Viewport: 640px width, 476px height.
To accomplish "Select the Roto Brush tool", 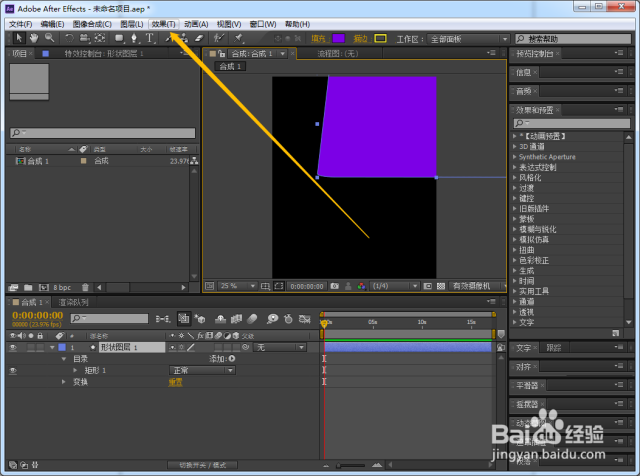I will [219, 38].
